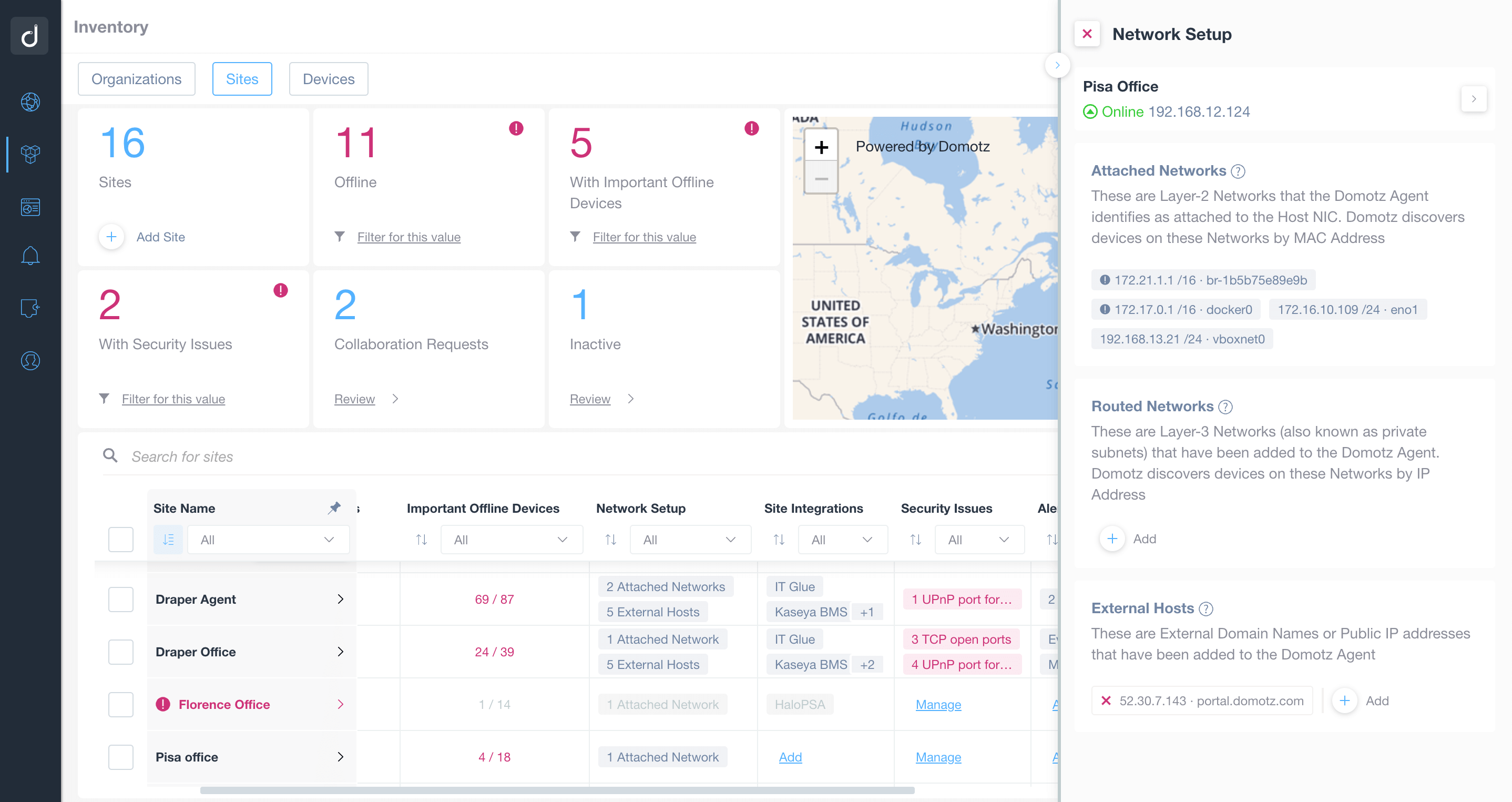1512x802 pixels.
Task: Expand the Draper Office row chevron
Action: (341, 652)
